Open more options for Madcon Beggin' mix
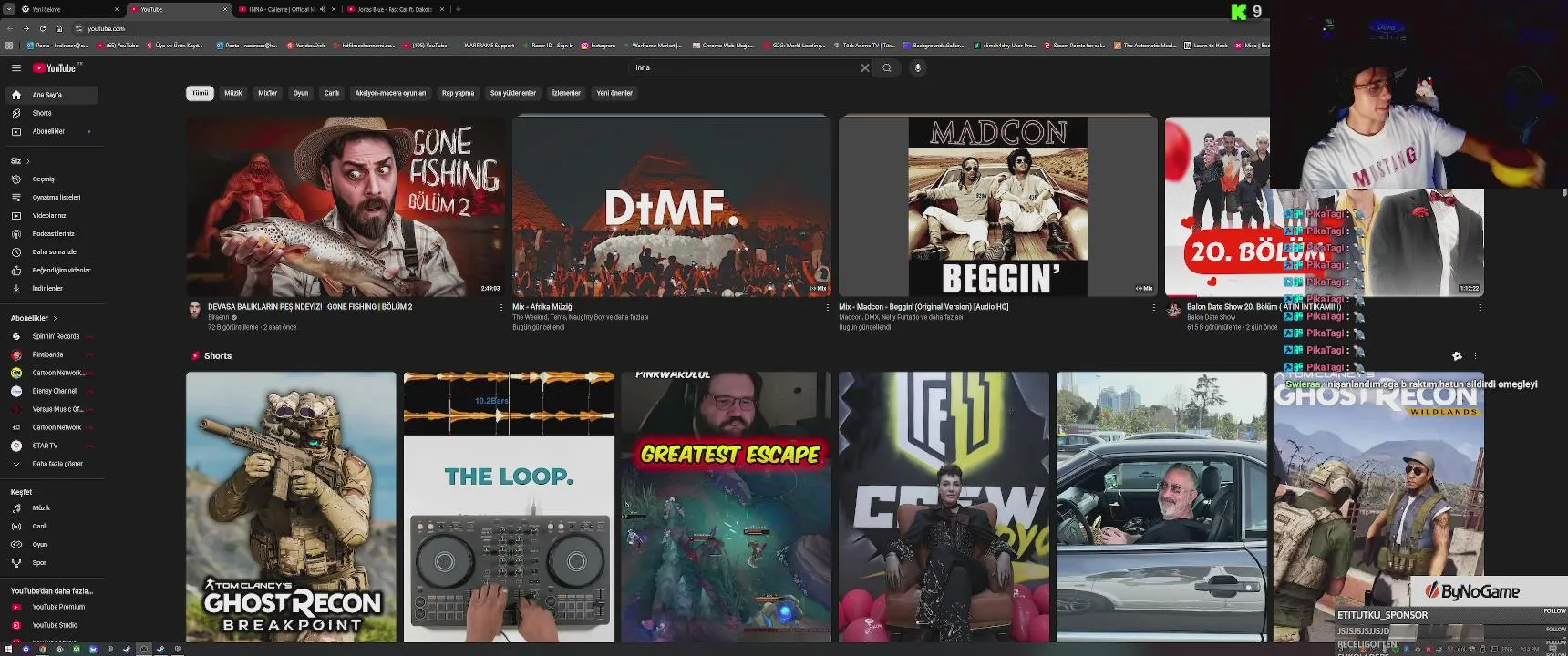This screenshot has width=1568, height=656. click(x=1154, y=308)
